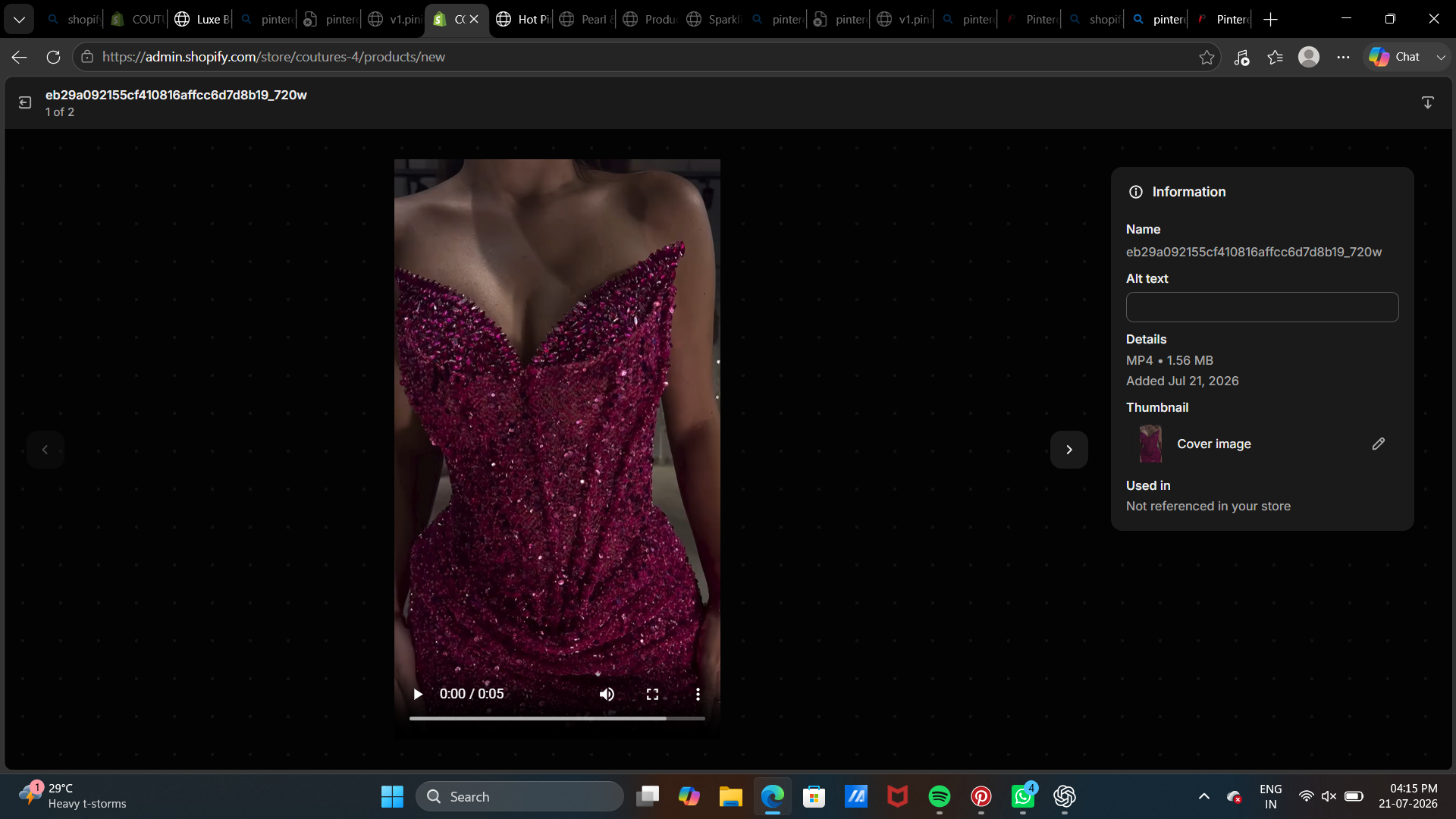Click the browser address bar
The image size is (1456, 819).
[x=645, y=57]
